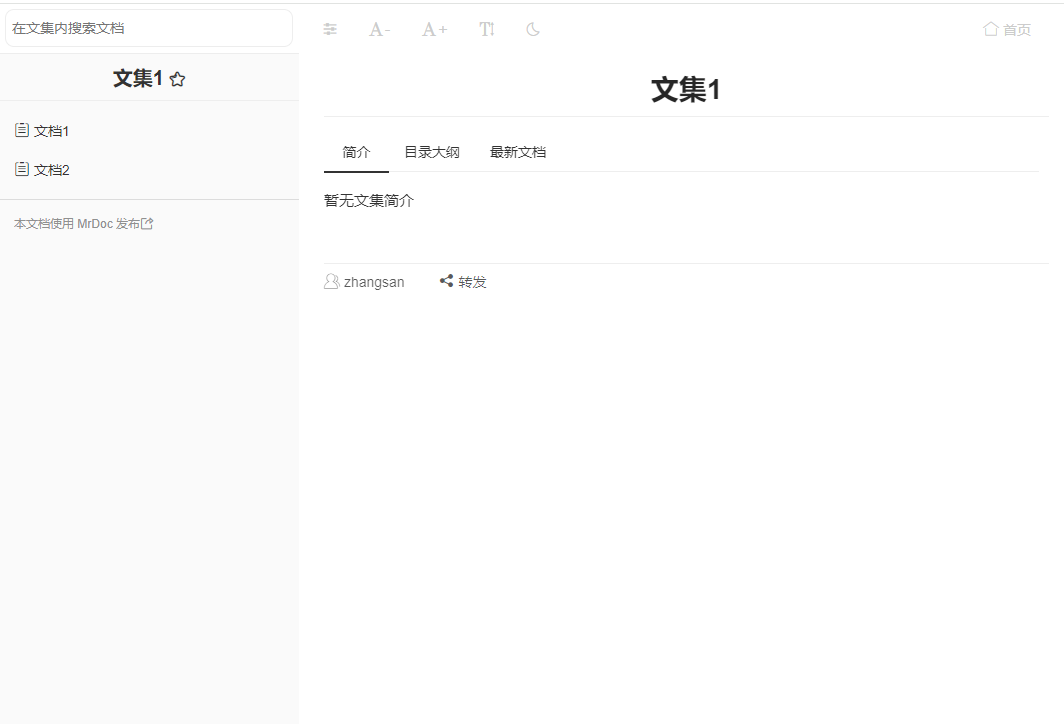
Task: Toggle the sidebar with the sliders icon
Action: coord(330,30)
